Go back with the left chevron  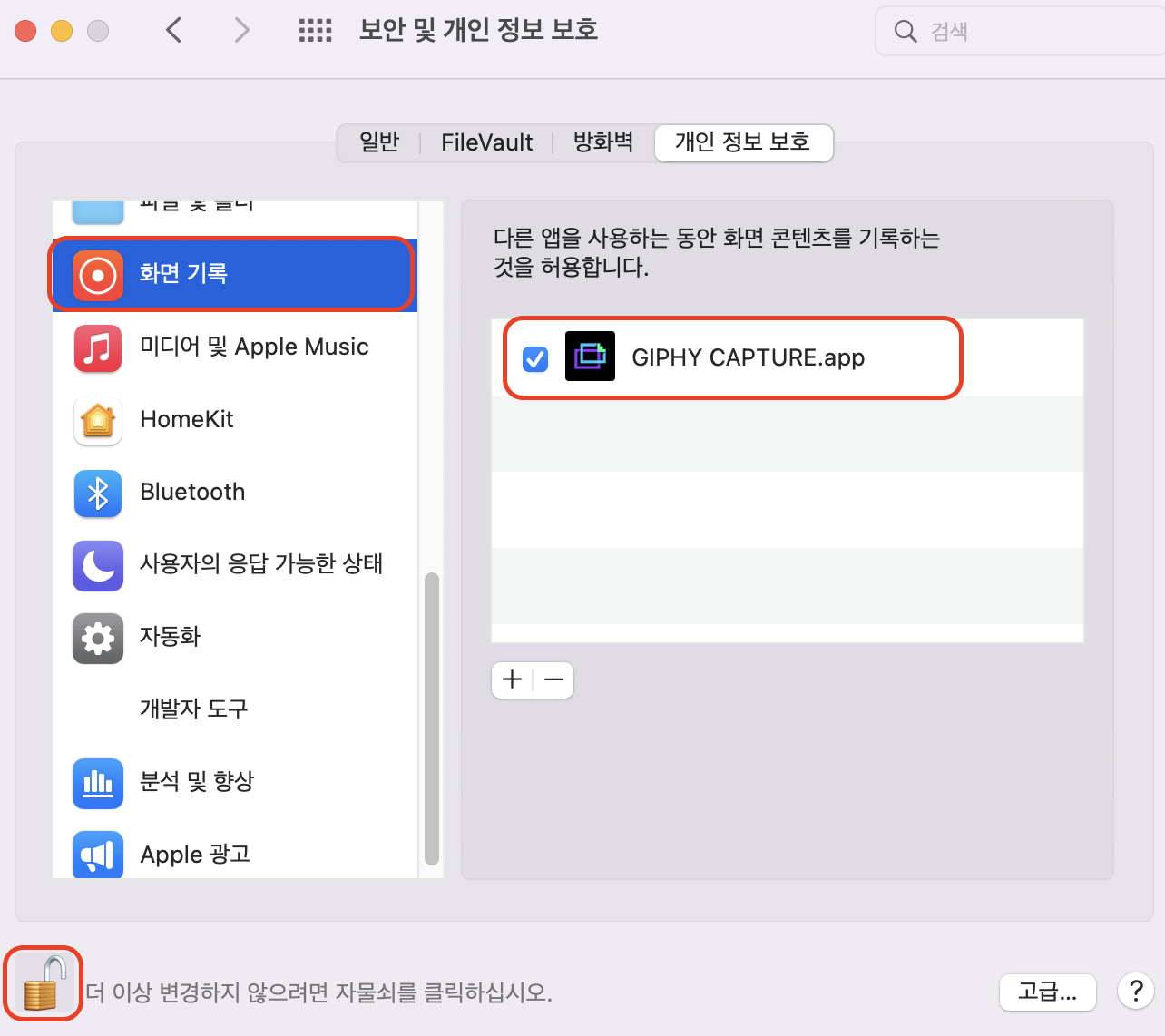pyautogui.click(x=174, y=31)
